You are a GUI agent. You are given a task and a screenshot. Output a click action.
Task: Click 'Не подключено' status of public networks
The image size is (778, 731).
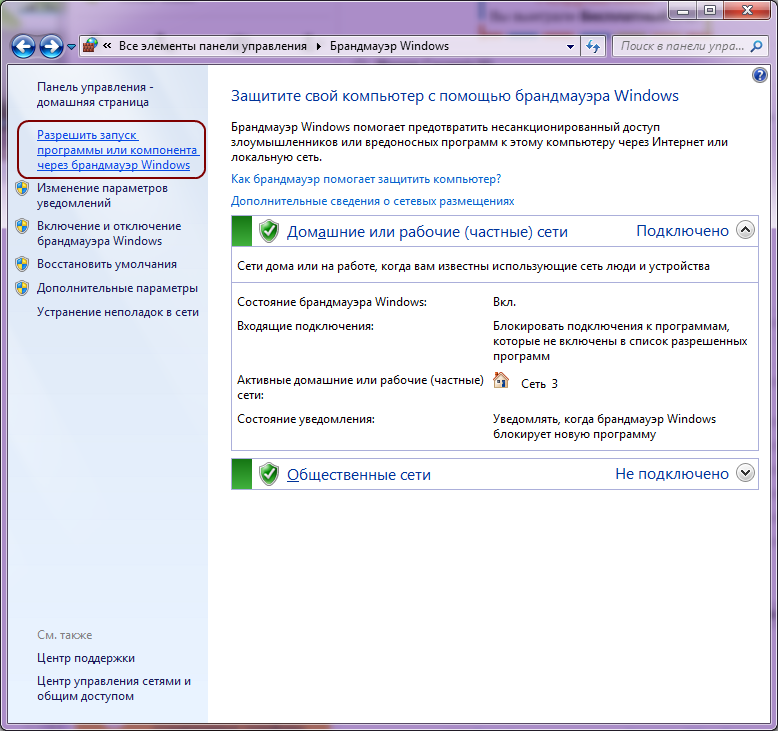tap(672, 474)
